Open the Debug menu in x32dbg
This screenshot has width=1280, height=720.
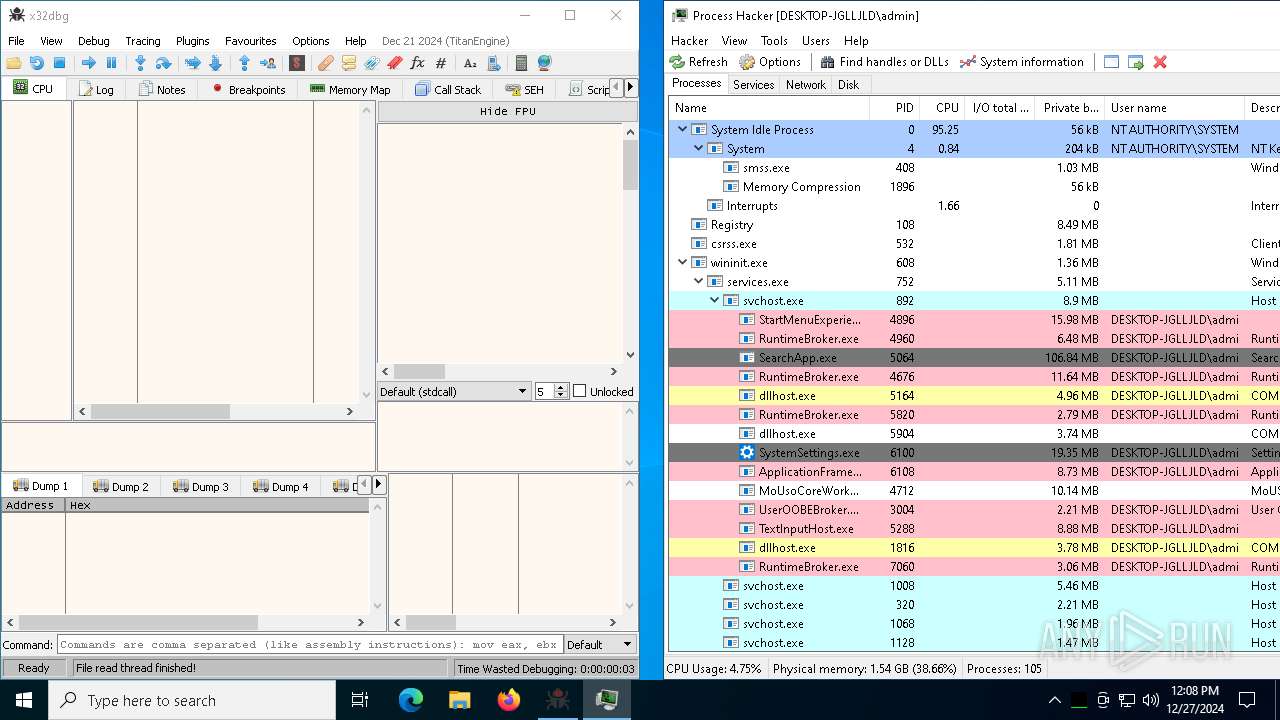click(94, 41)
